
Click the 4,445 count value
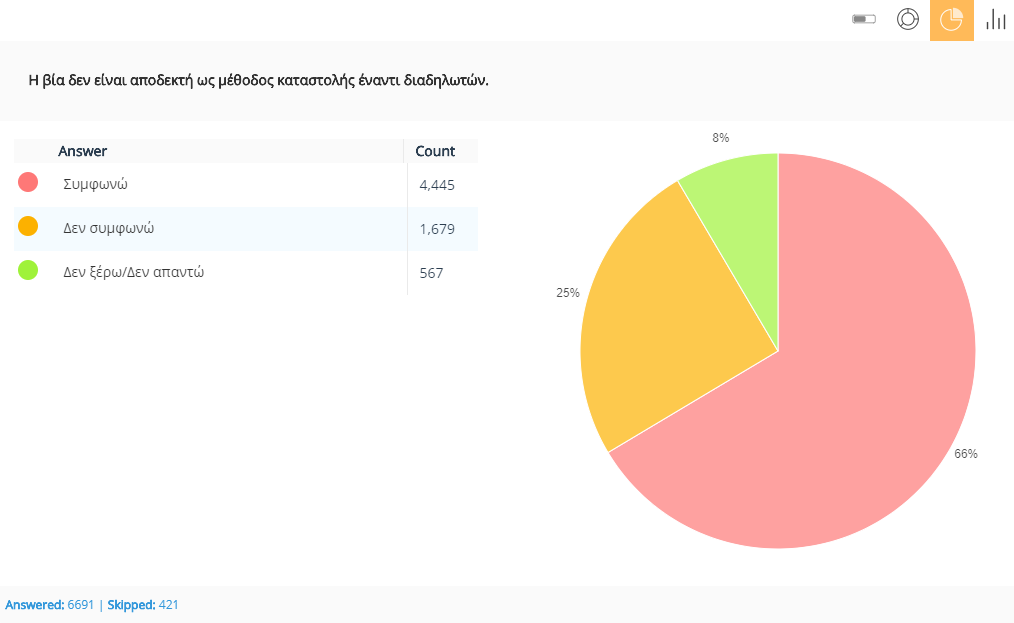tap(437, 185)
